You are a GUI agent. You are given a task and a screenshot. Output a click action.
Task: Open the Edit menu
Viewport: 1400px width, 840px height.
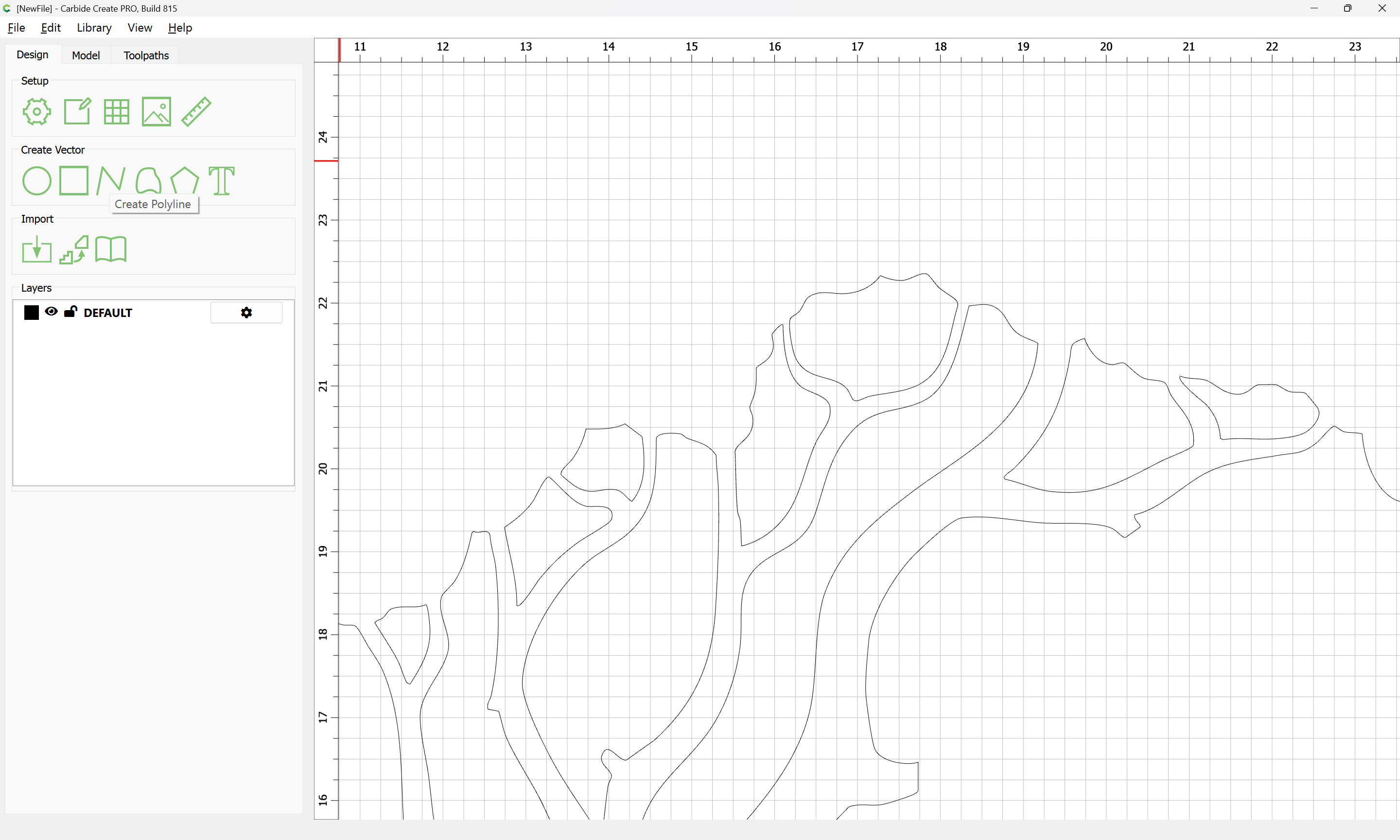(x=51, y=28)
